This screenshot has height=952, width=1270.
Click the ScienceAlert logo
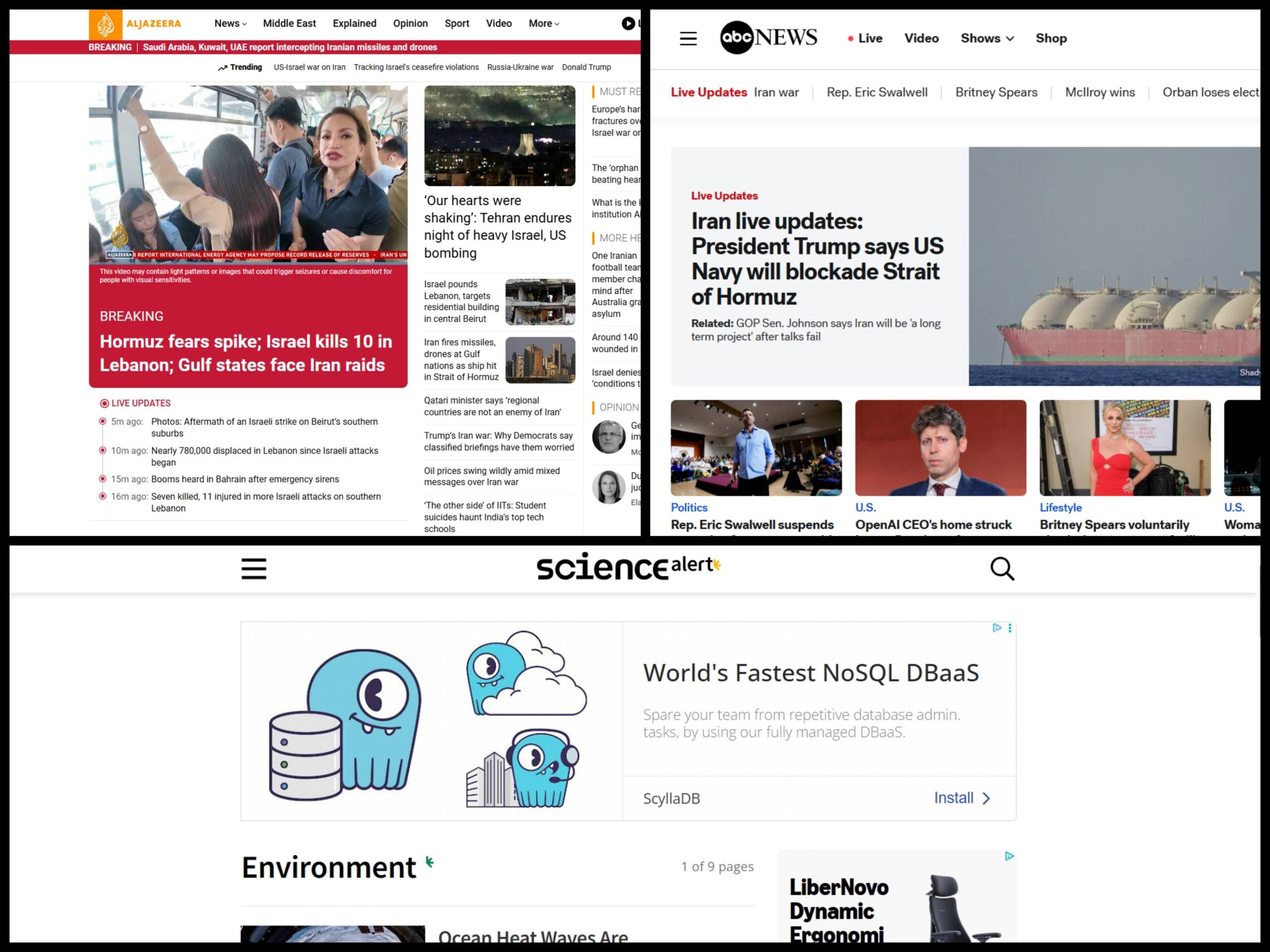tap(628, 566)
